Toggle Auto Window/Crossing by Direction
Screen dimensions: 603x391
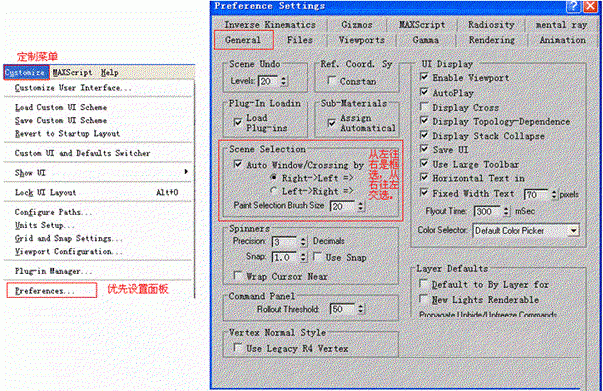(x=238, y=165)
